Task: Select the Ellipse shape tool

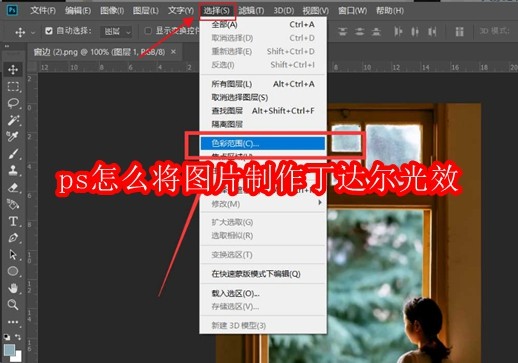Action: click(x=13, y=271)
